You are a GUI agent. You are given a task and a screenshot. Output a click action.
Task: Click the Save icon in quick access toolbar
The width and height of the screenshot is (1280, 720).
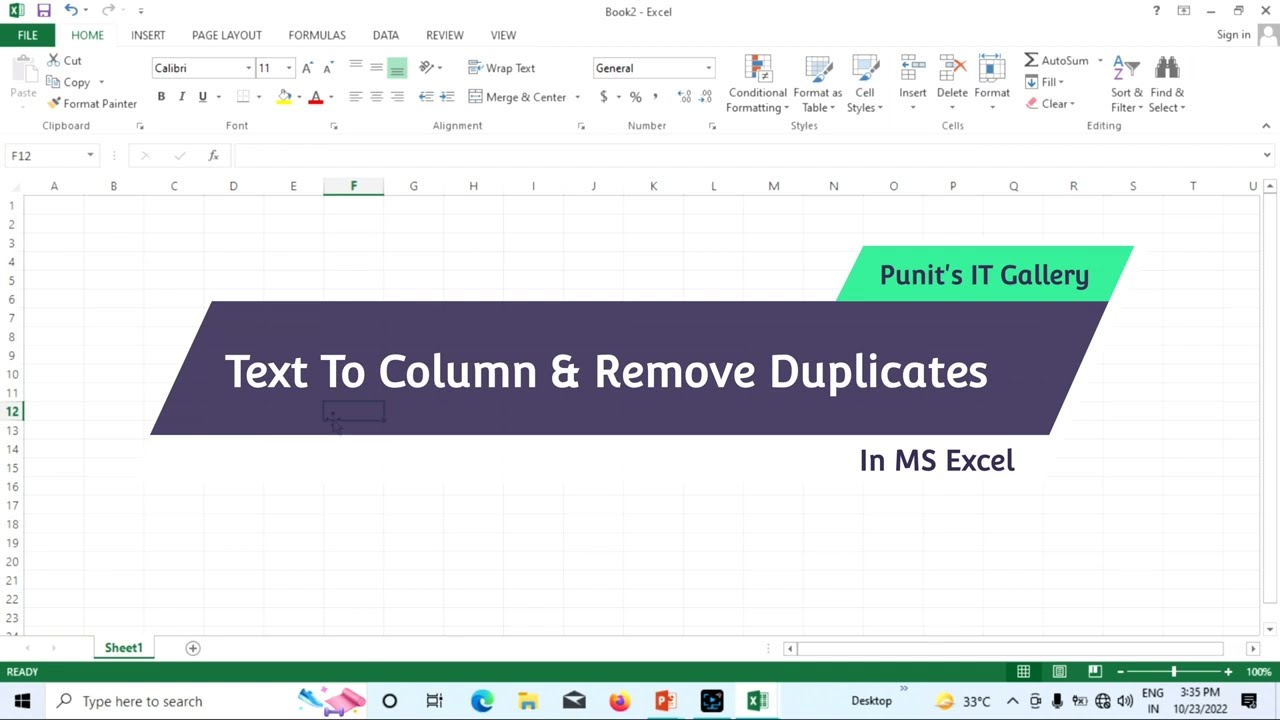coord(43,11)
